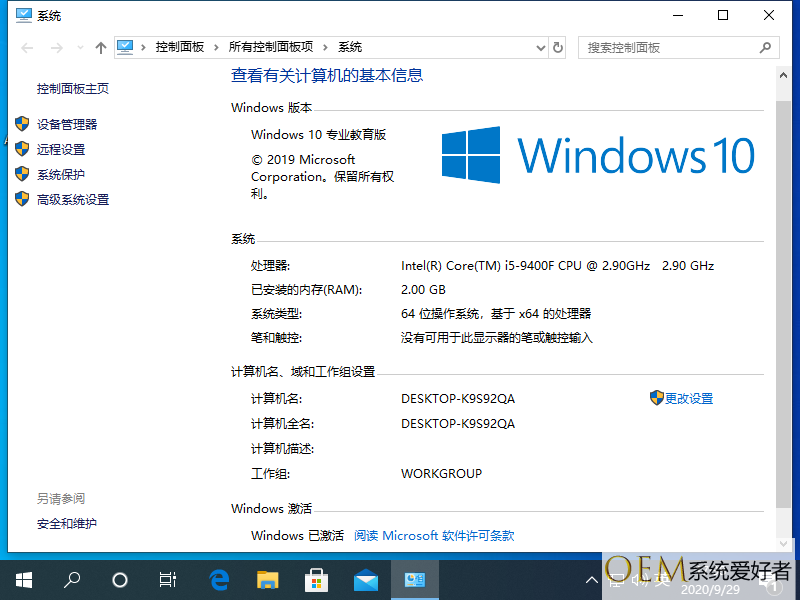This screenshot has width=800, height=600.
Task: Click the 更改设置 link
Action: coord(689,398)
